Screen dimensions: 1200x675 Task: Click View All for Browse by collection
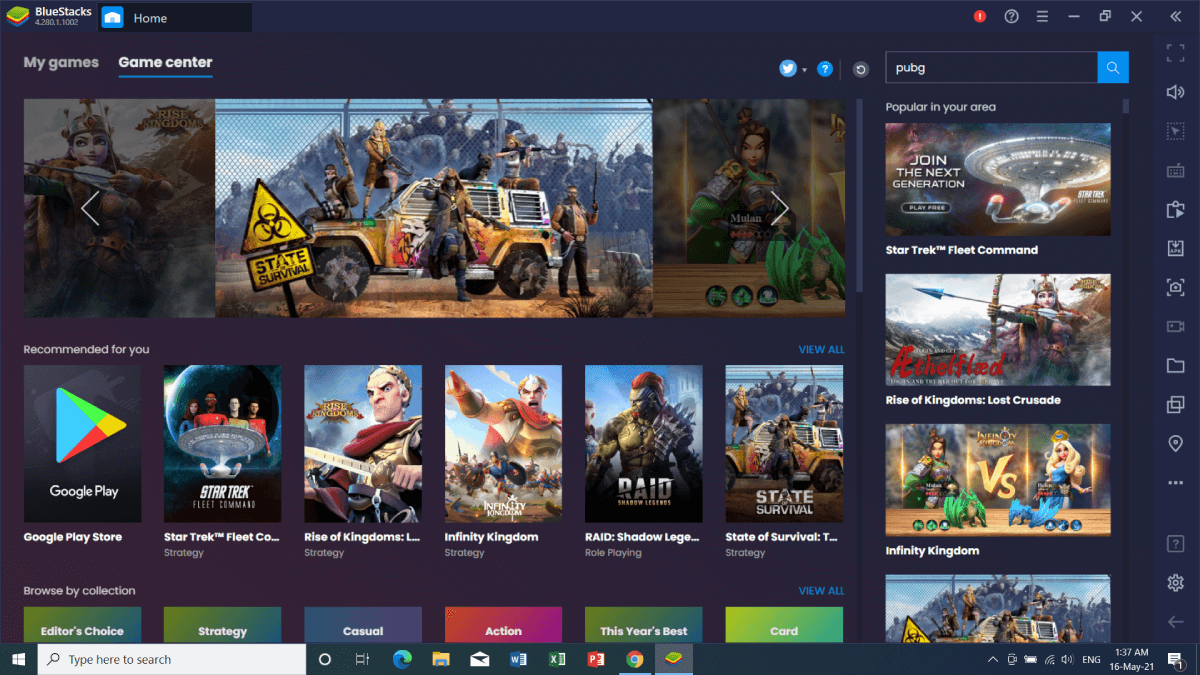click(x=821, y=590)
